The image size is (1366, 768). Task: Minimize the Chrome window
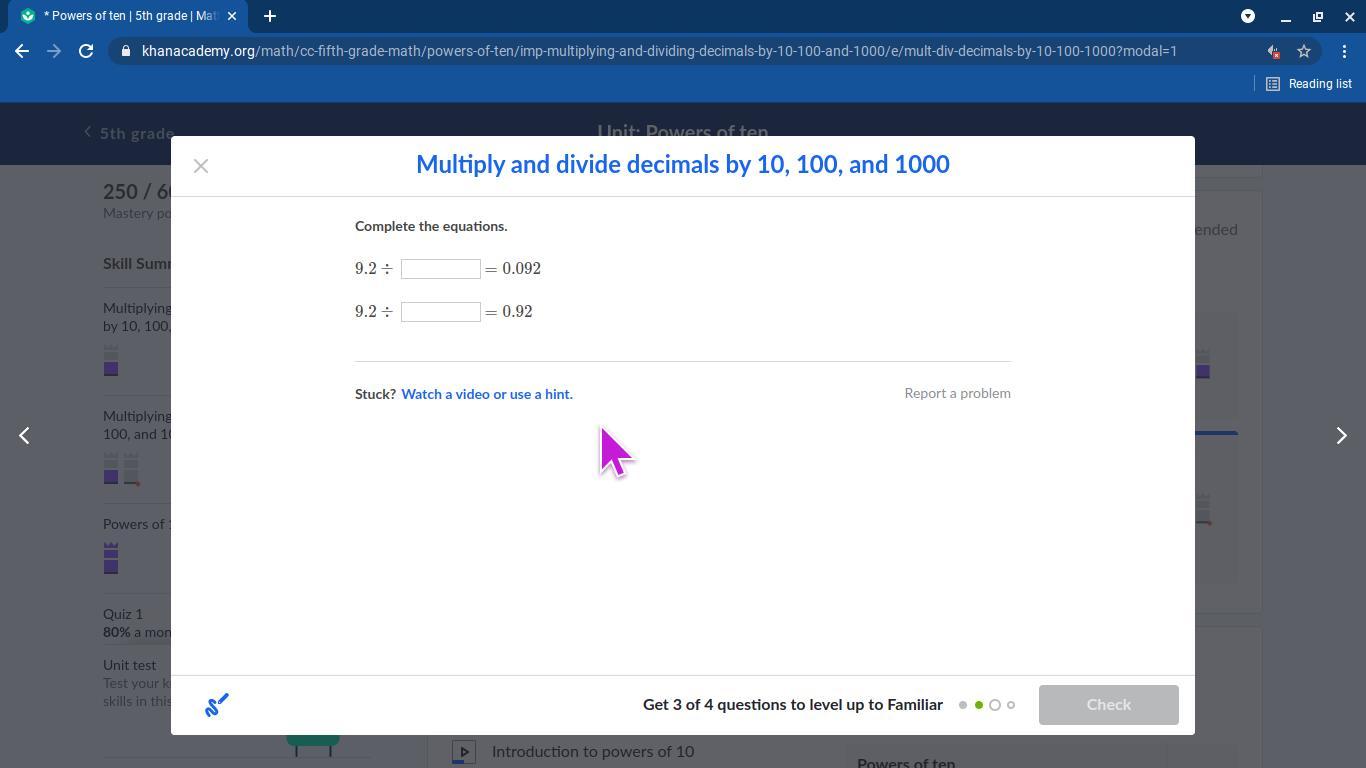[1286, 16]
